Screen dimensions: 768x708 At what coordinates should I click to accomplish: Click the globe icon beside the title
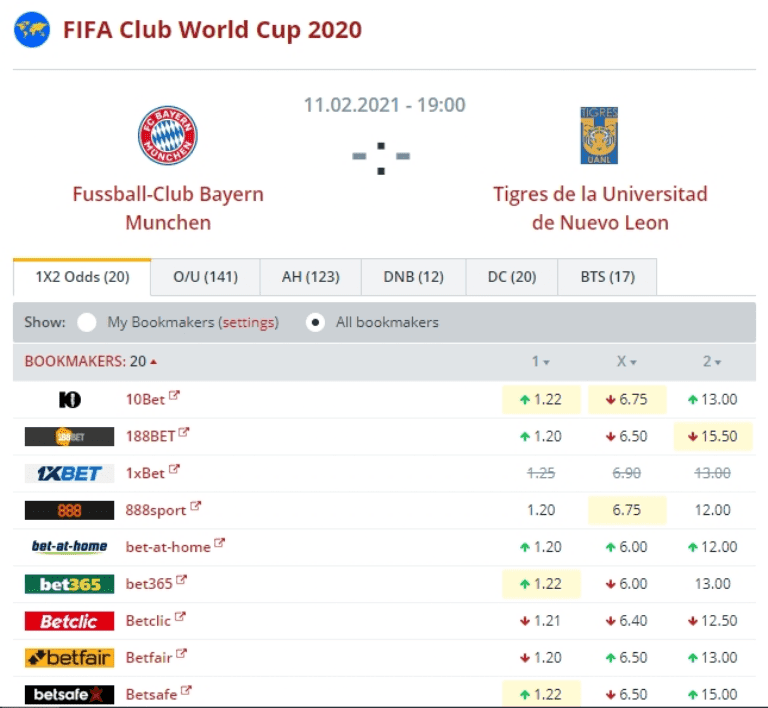[32, 30]
